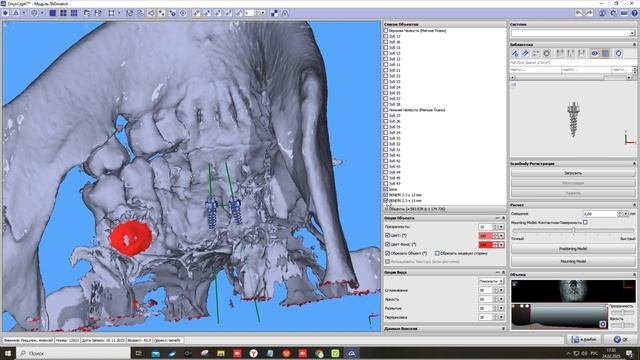Click the Загрузить button under Scanbody registration
Screen dimensions: 640x360
click(x=573, y=173)
